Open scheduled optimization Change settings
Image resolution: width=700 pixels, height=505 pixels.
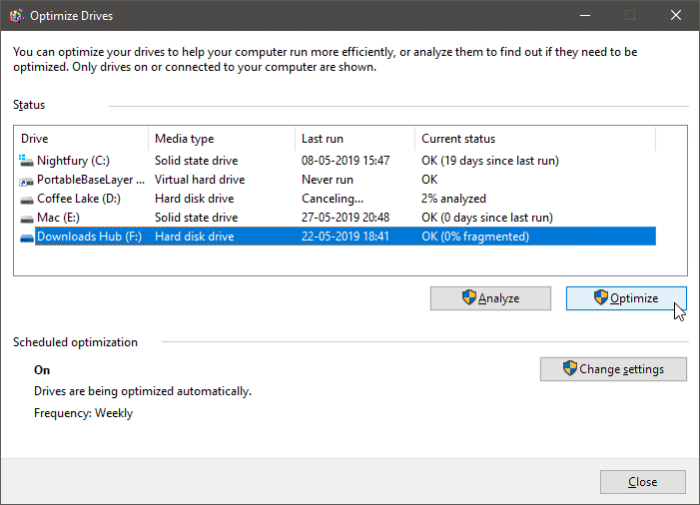click(x=613, y=369)
